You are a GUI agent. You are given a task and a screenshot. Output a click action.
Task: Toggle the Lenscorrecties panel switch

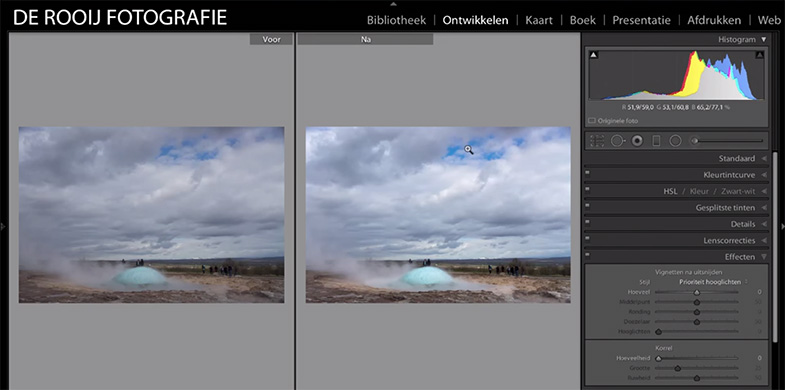click(587, 238)
